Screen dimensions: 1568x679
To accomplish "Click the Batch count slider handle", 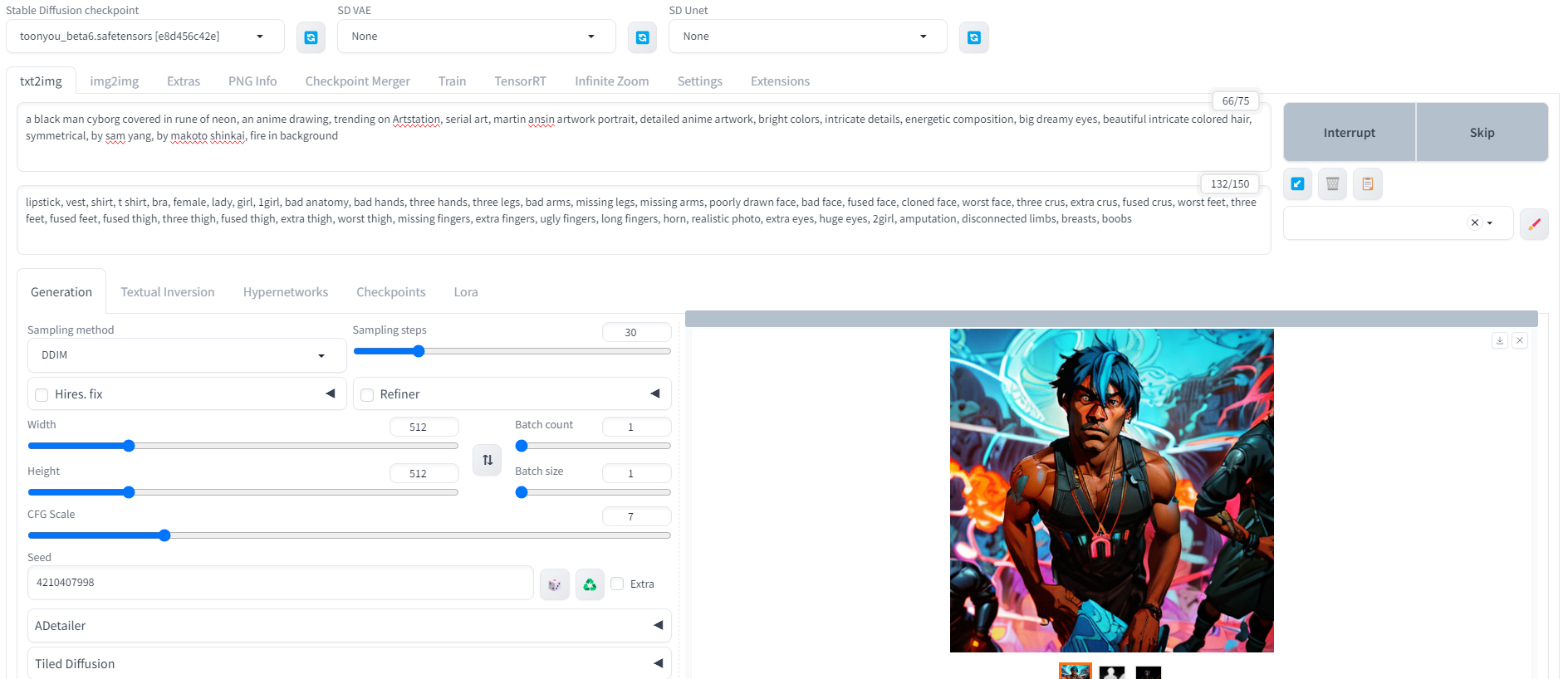I will coord(522,446).
